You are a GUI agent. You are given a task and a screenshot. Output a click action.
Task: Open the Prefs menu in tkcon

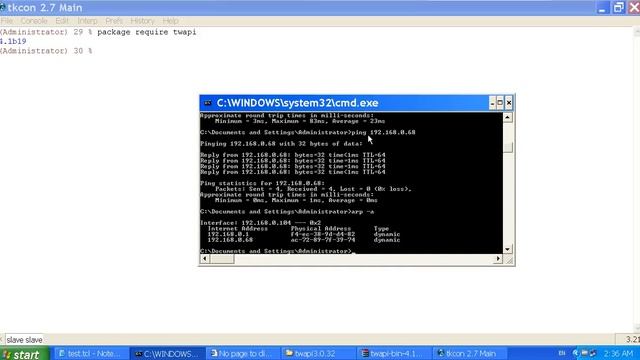tap(114, 21)
